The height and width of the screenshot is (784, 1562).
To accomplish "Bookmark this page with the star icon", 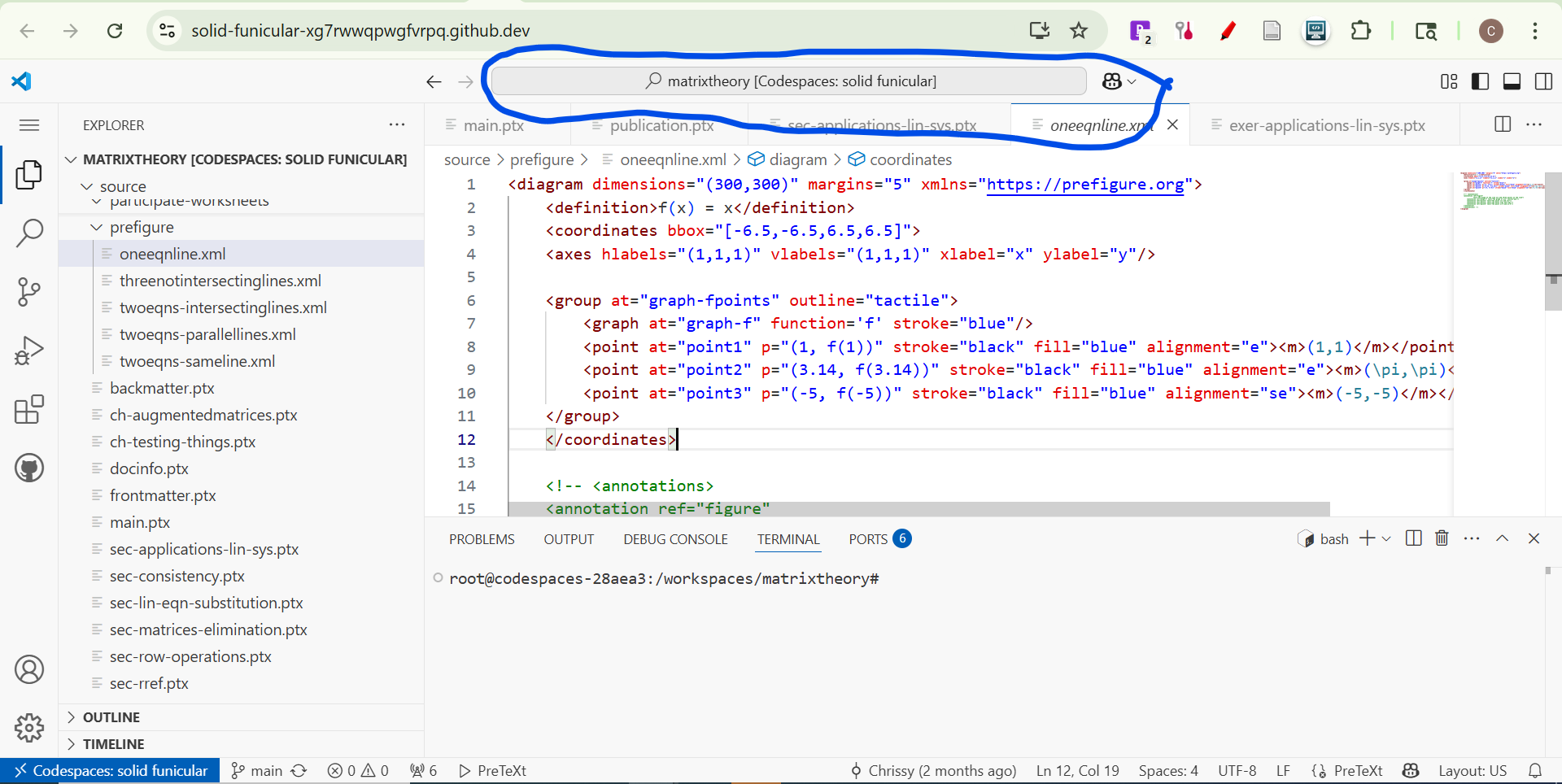I will coord(1079,31).
